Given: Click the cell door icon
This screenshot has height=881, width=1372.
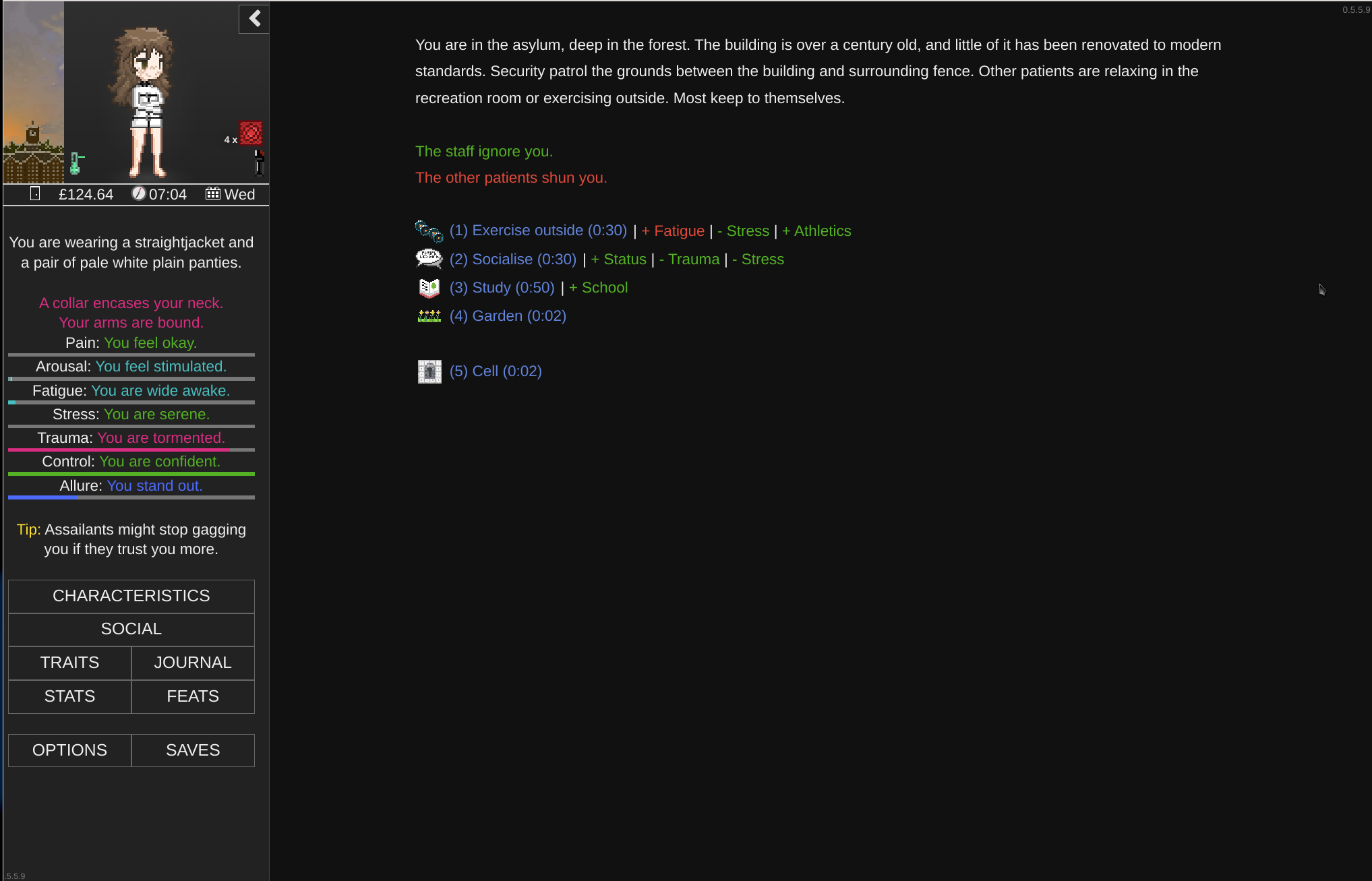Looking at the screenshot, I should (429, 371).
